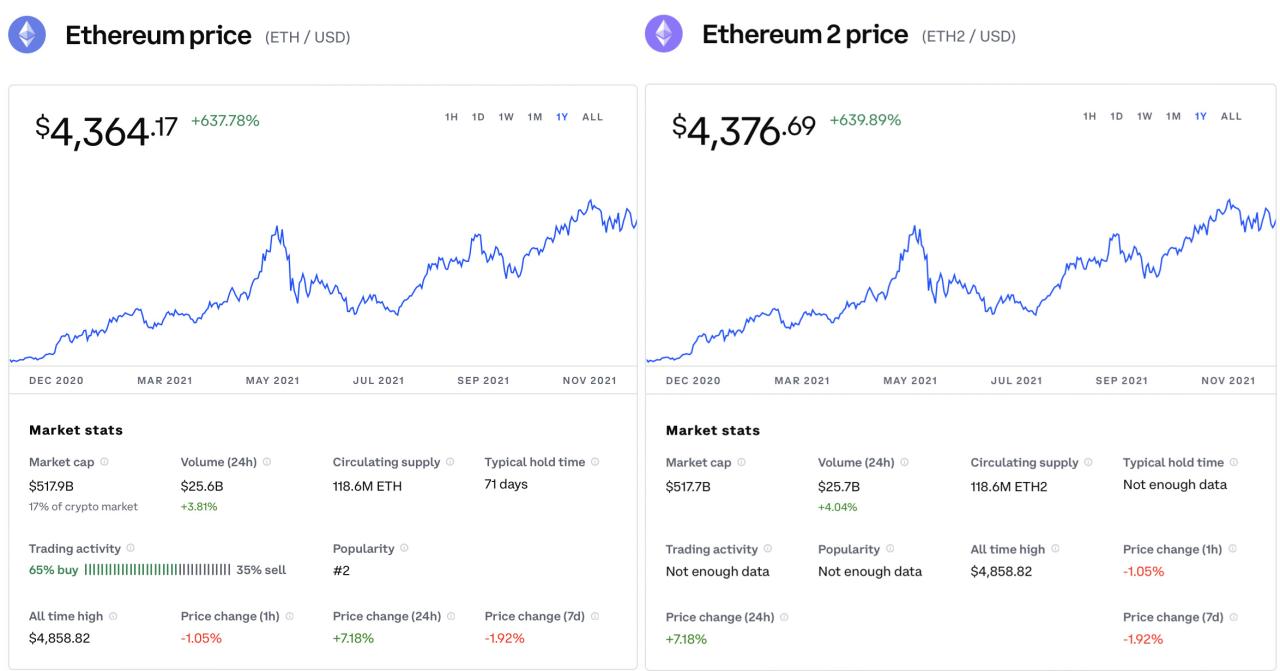Click info icon beside ETH Typical hold time
This screenshot has height=671, width=1280.
click(595, 462)
